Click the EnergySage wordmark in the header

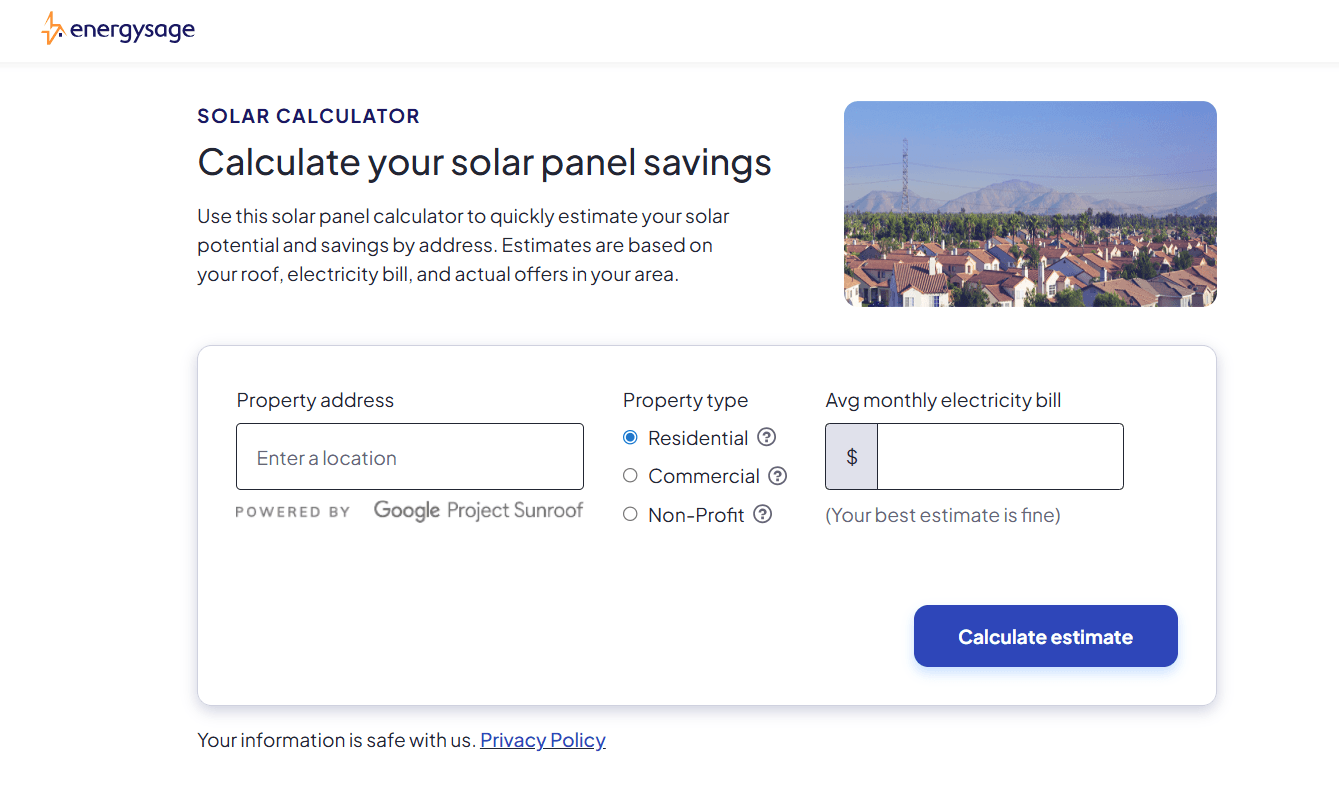coord(133,29)
